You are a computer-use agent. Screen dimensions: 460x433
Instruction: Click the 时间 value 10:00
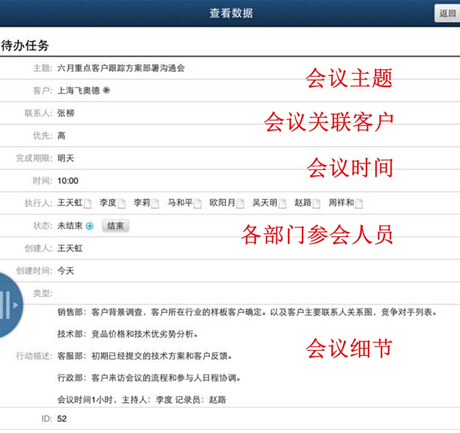pos(68,181)
